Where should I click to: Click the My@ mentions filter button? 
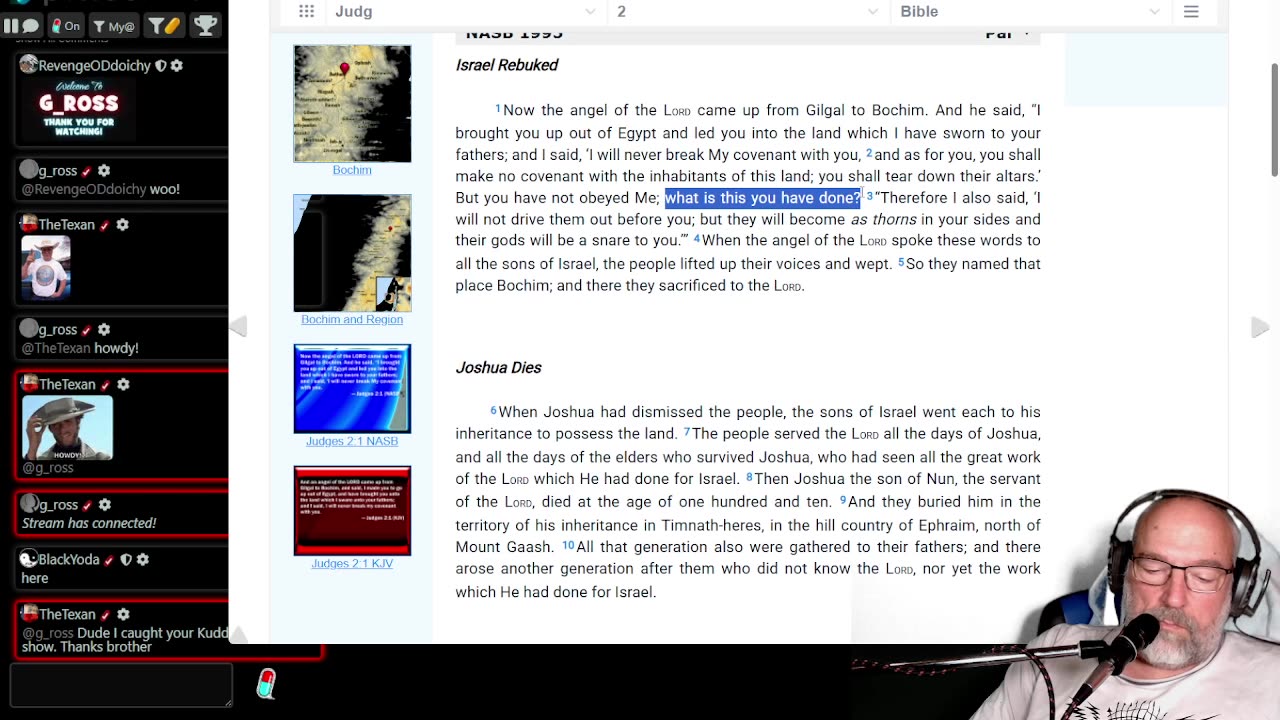tap(113, 26)
